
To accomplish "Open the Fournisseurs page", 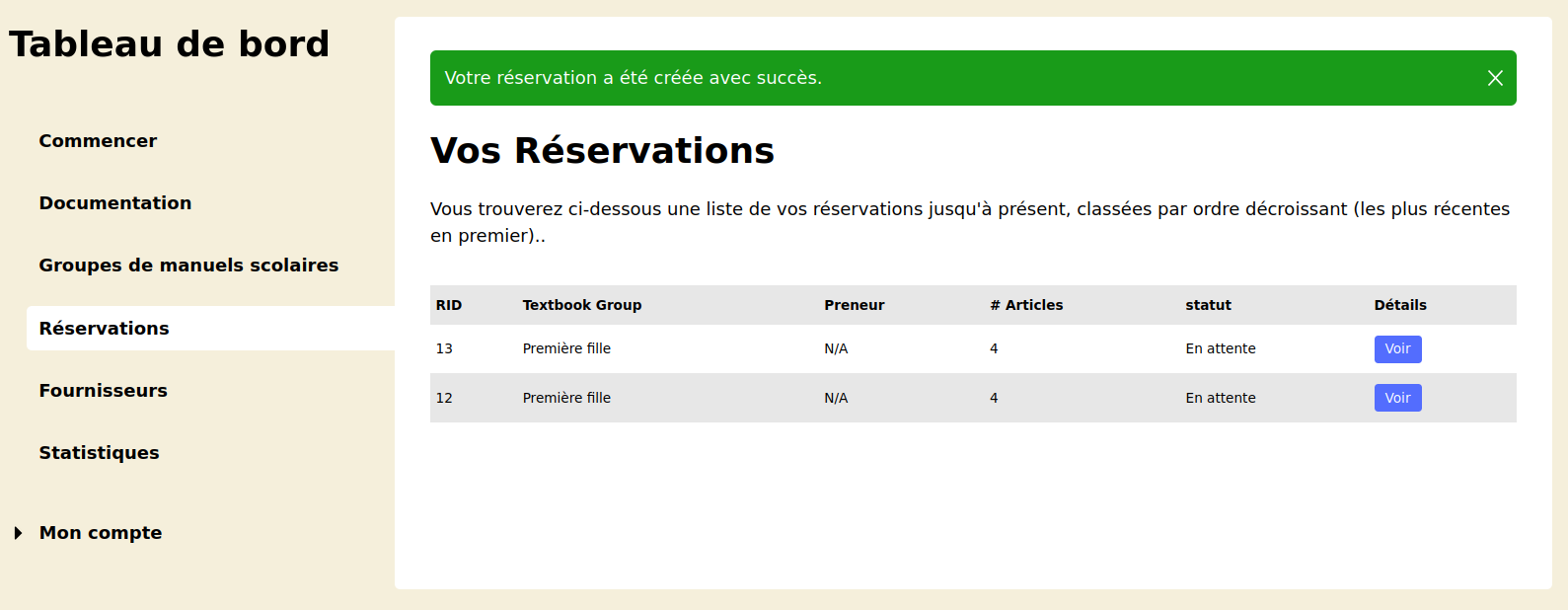I will pos(103,391).
